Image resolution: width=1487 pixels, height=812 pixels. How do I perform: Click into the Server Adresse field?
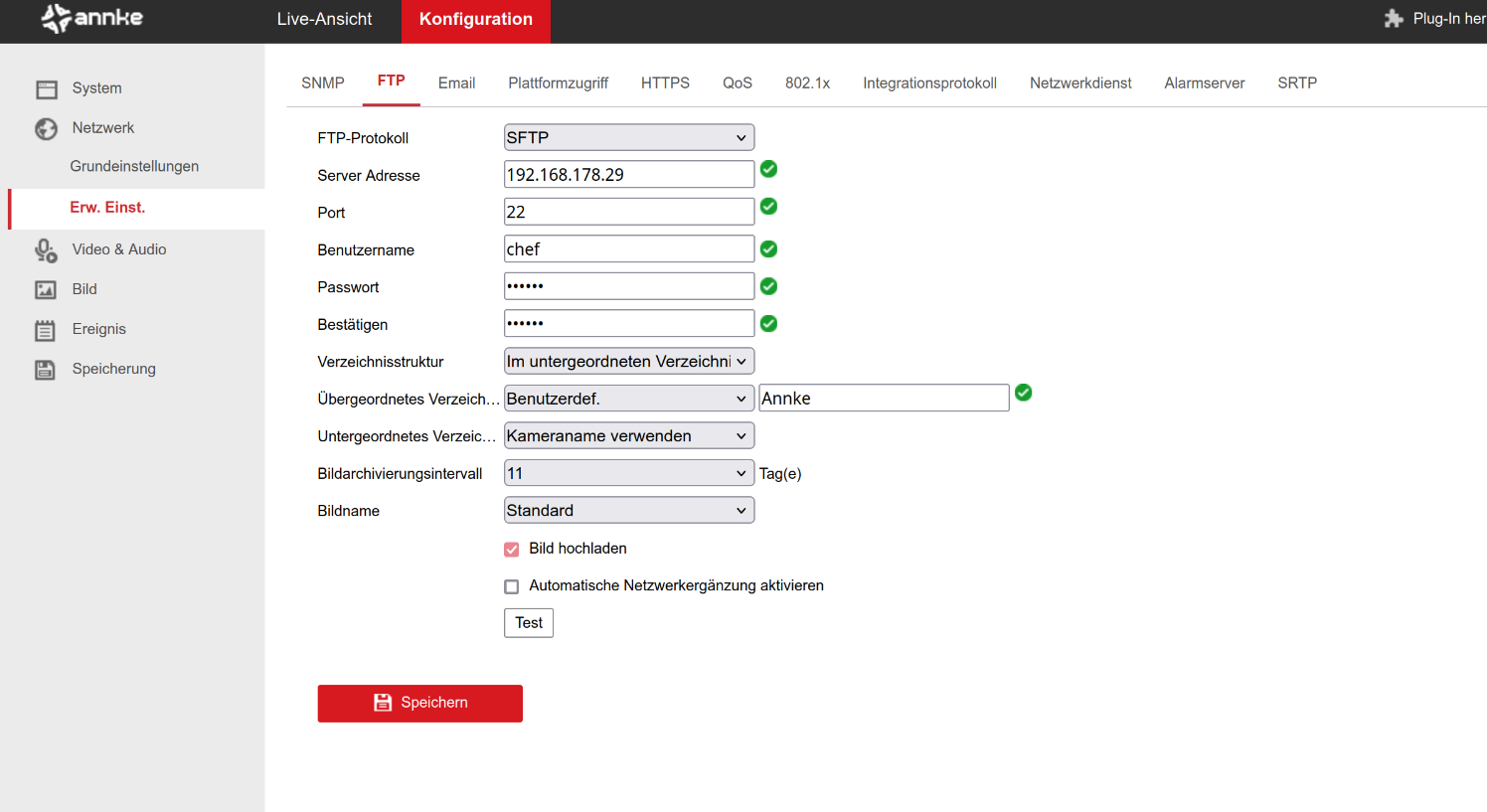point(628,175)
